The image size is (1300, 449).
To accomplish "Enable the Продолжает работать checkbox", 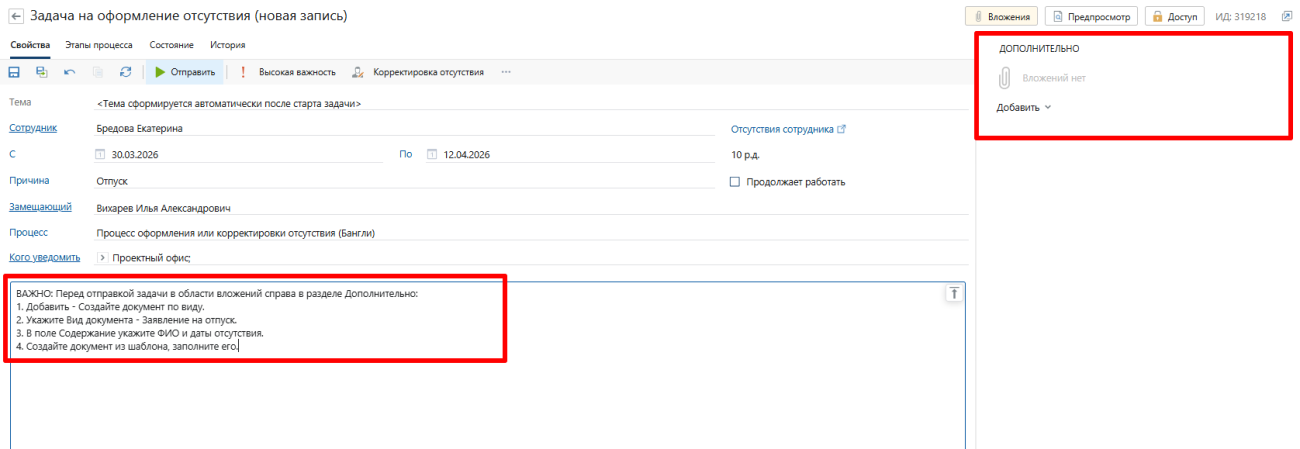I will 736,182.
